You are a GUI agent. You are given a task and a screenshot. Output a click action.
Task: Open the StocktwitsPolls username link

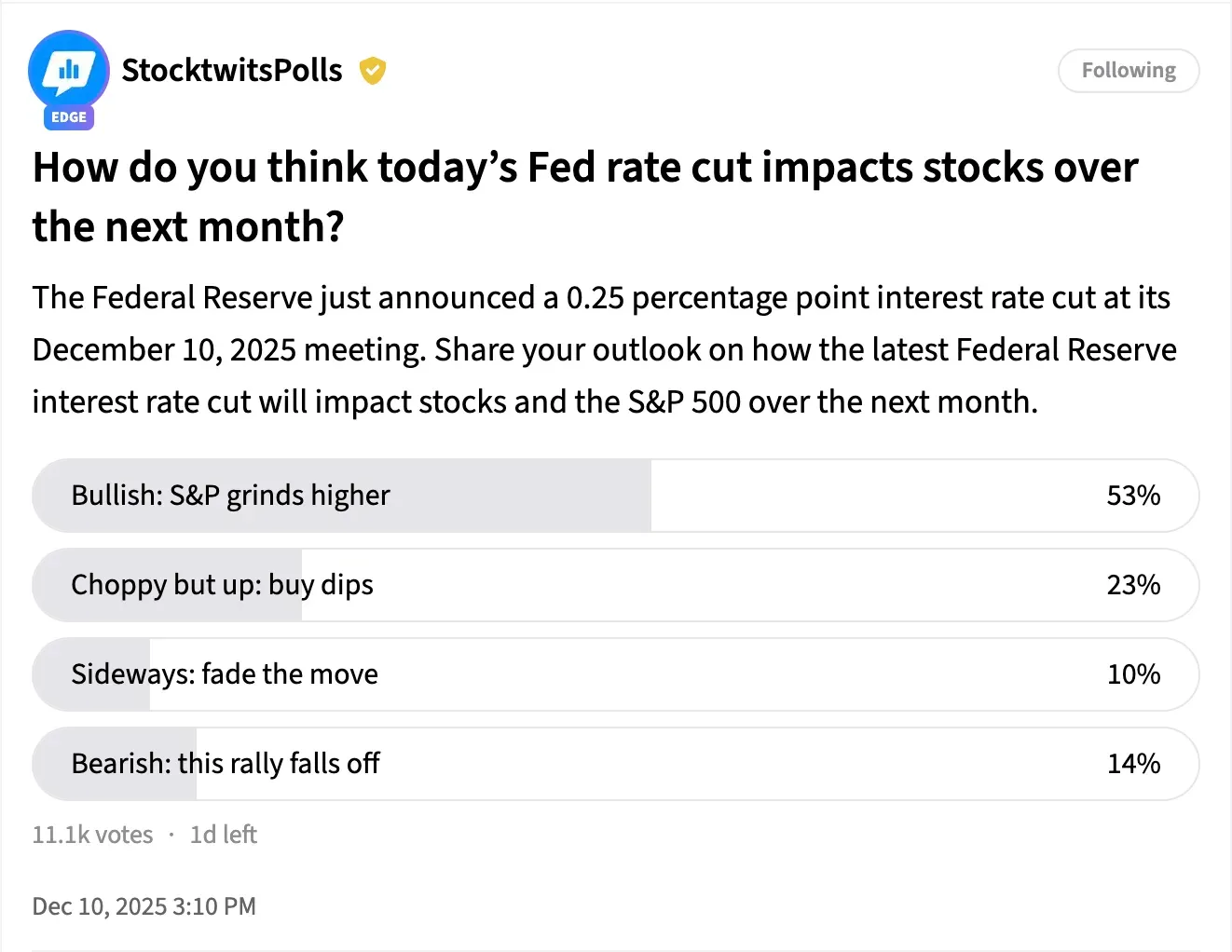[232, 71]
